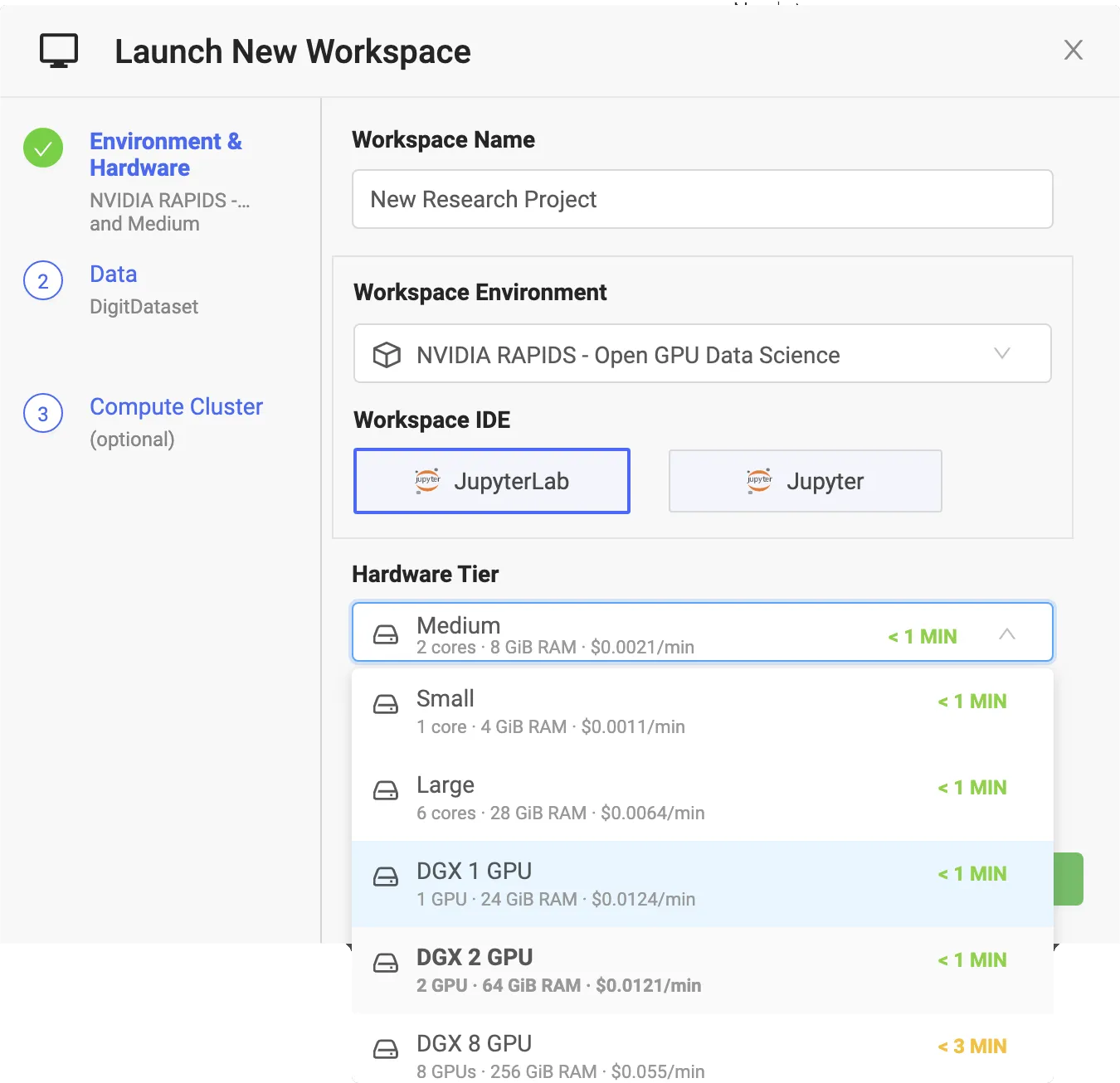Select the Large hardware tier option
This screenshot has height=1083, width=1120.
click(x=703, y=798)
